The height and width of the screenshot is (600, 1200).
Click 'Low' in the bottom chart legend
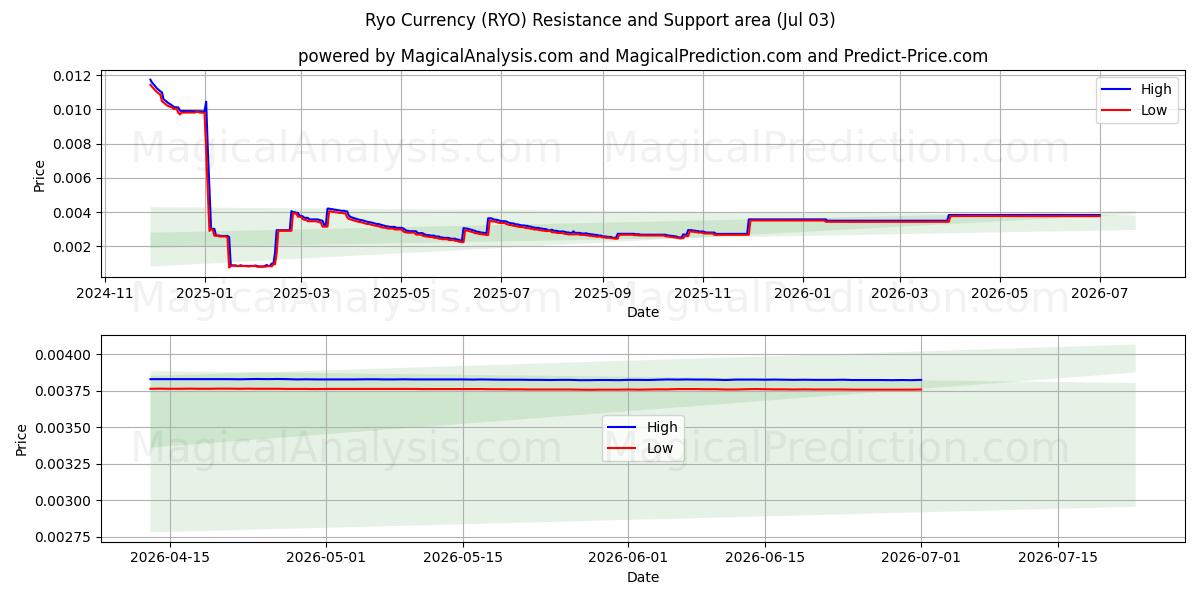660,448
